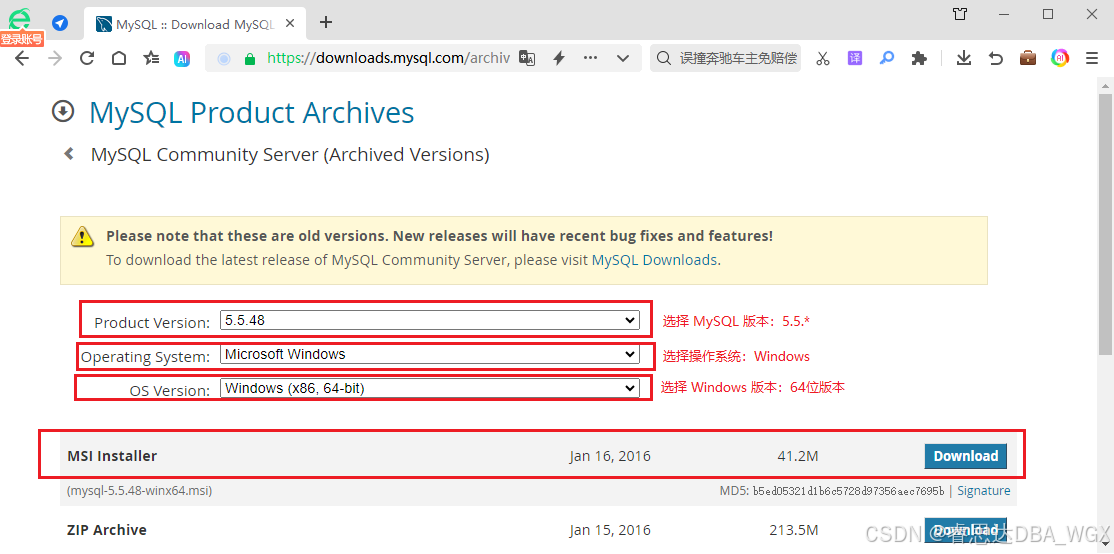The image size is (1114, 554).
Task: Go forward with the forward arrow
Action: click(x=55, y=58)
